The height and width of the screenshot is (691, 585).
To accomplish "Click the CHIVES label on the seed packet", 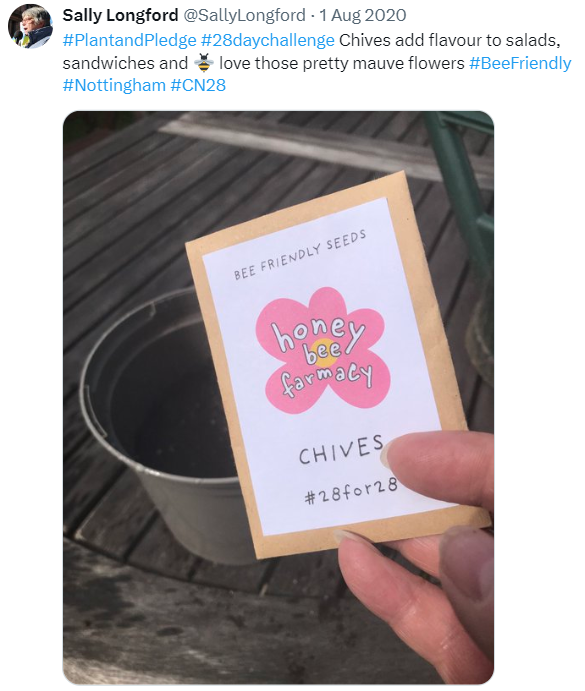I will (x=341, y=450).
